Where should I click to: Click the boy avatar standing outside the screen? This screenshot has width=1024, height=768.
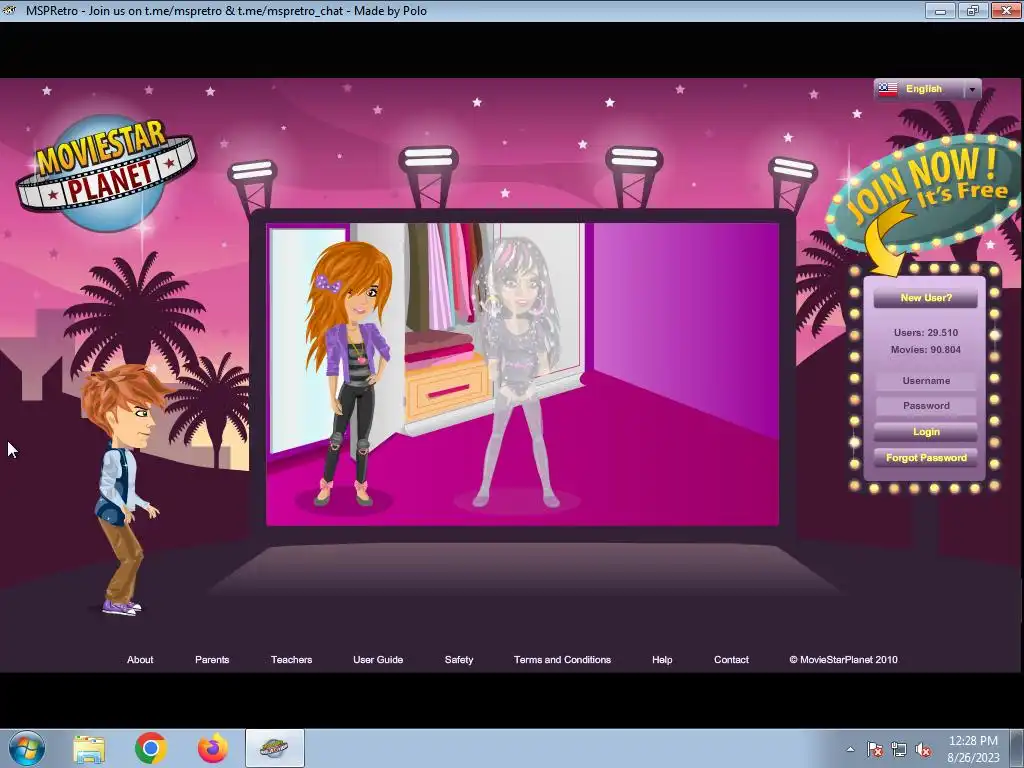click(x=122, y=490)
